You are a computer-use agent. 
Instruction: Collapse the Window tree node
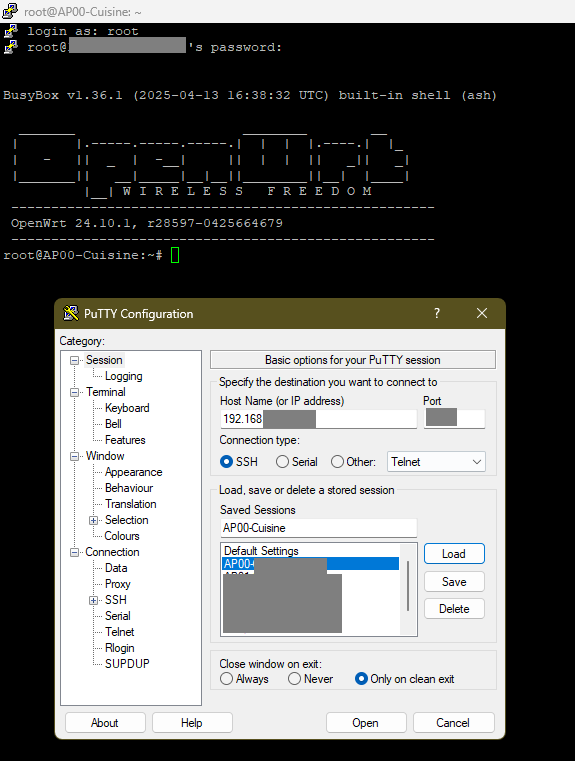pyautogui.click(x=74, y=456)
